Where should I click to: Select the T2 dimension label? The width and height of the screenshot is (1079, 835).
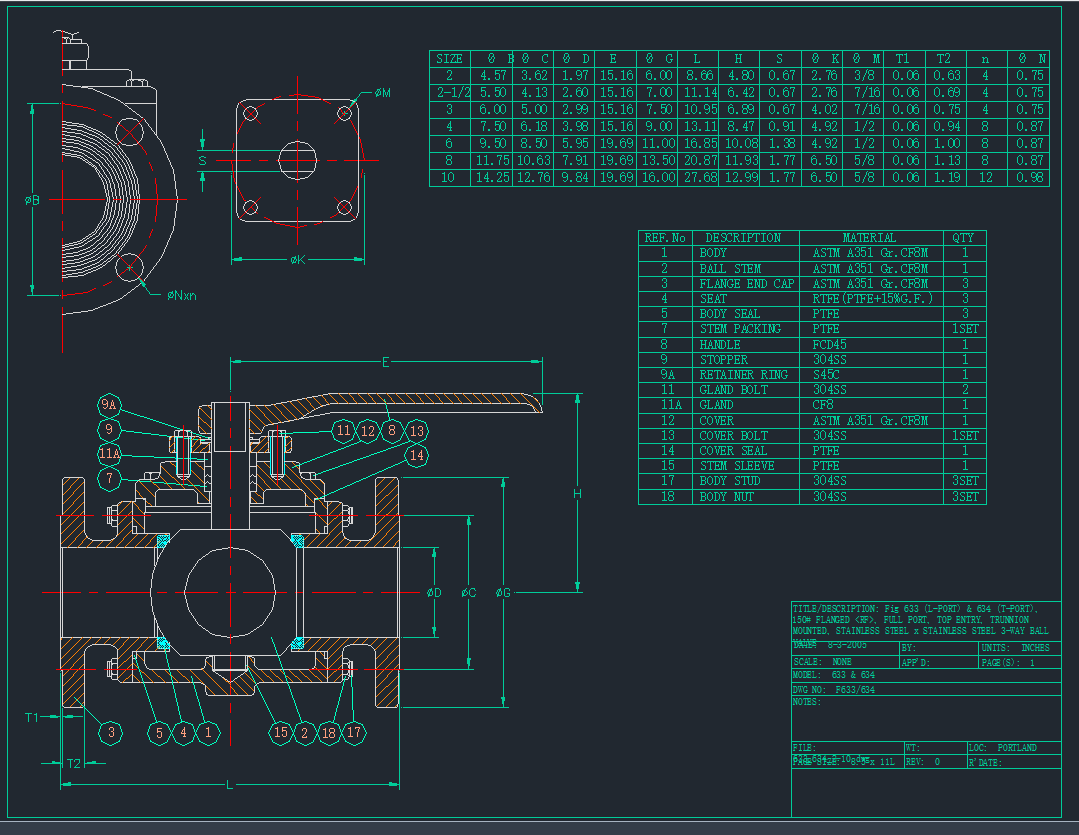[x=73, y=763]
